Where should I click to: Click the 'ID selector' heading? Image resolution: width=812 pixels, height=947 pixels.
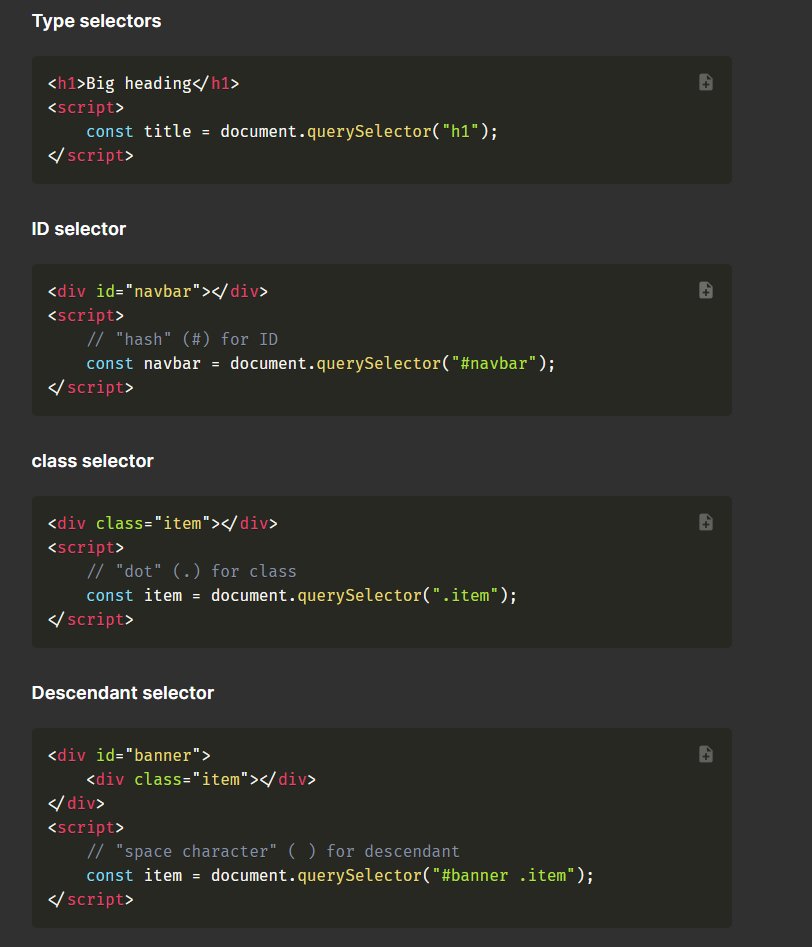(79, 229)
